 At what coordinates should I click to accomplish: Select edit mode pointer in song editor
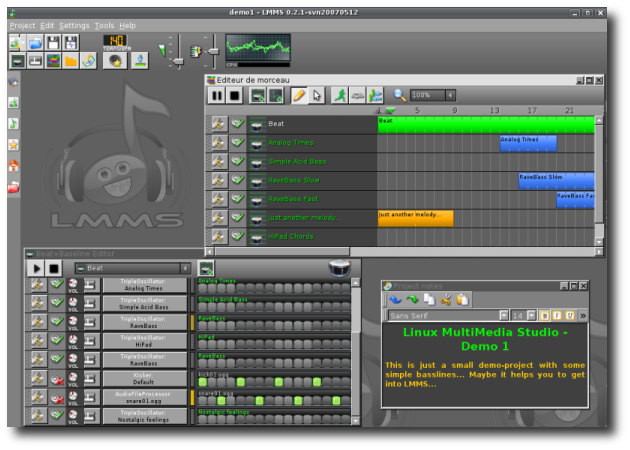point(317,96)
